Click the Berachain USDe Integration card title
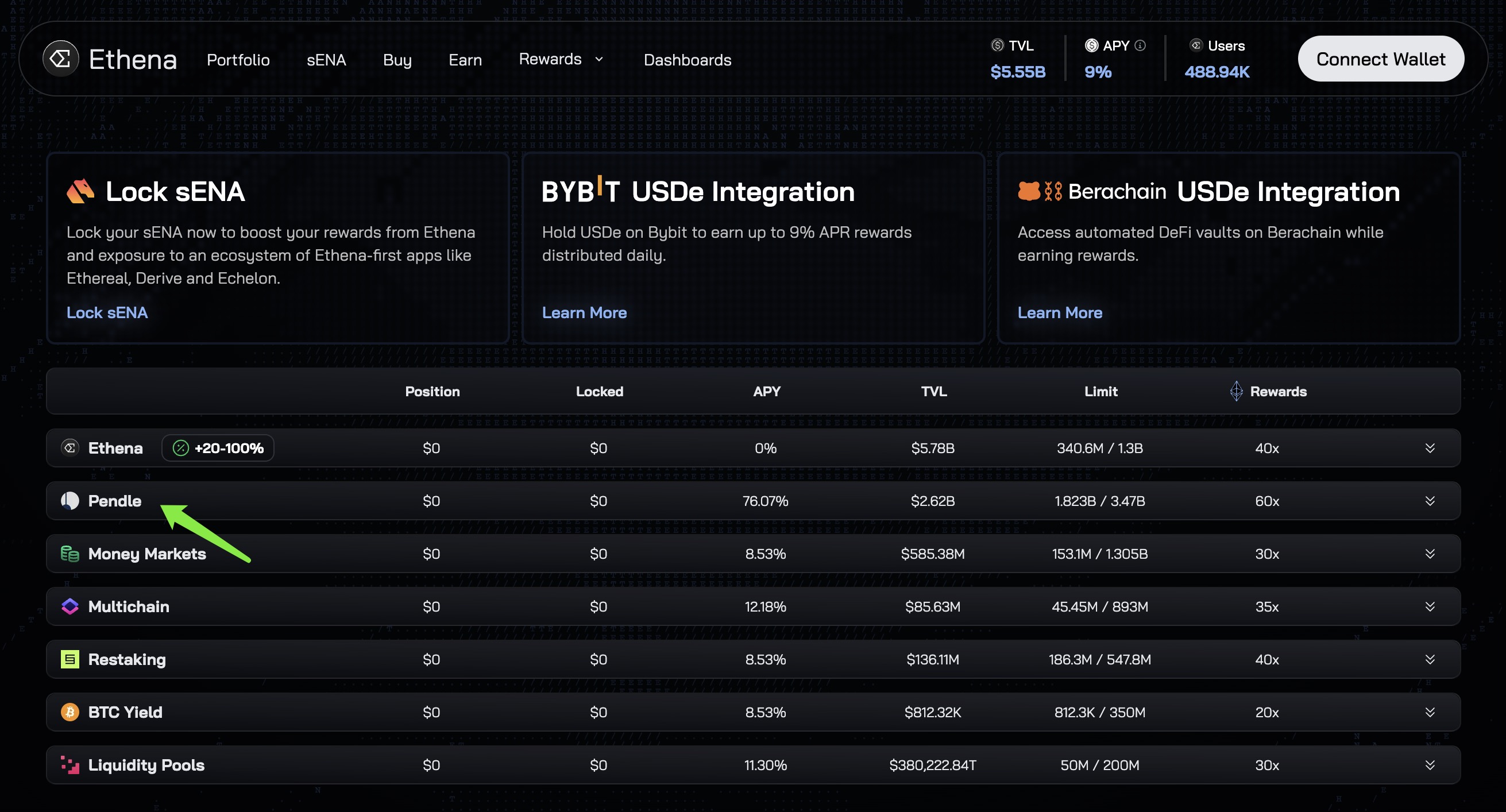 pos(1208,191)
